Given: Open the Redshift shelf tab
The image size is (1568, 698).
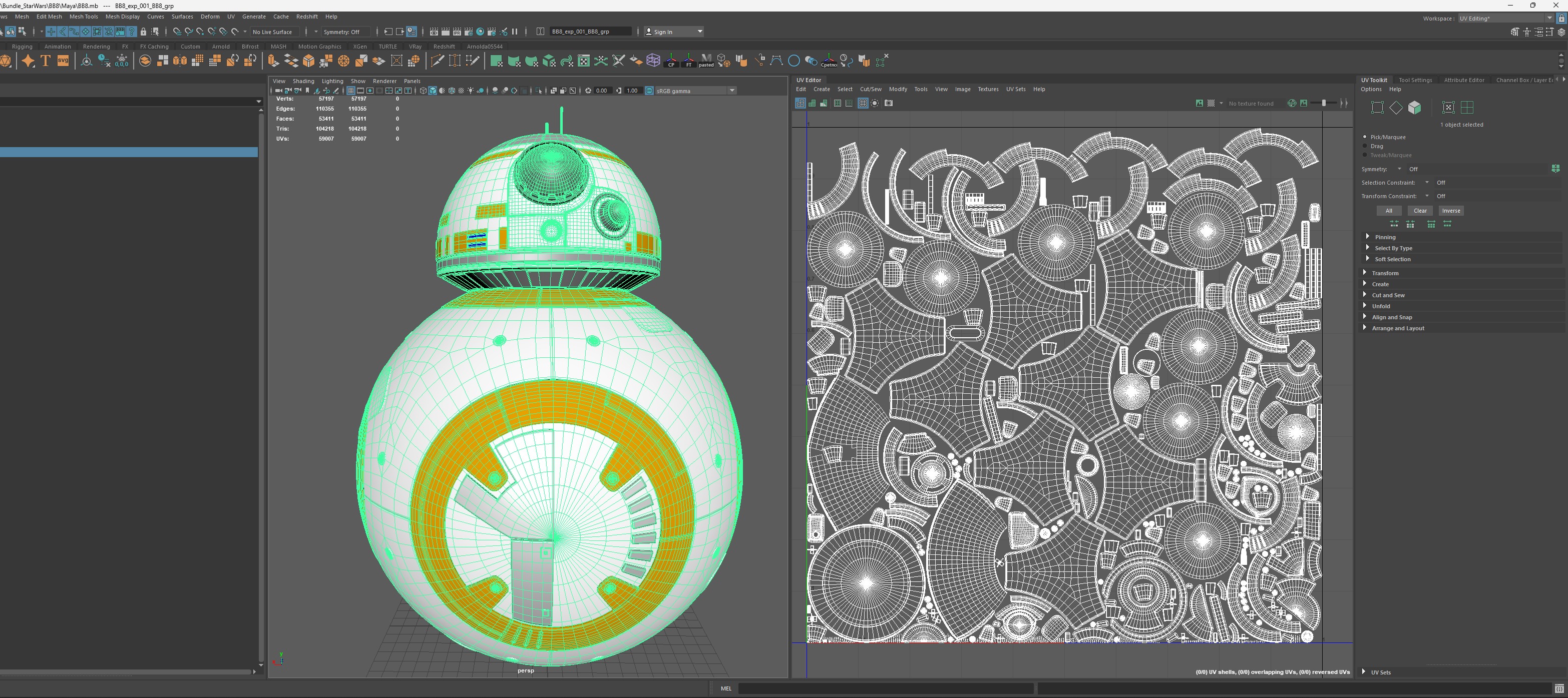Looking at the screenshot, I should [x=444, y=46].
